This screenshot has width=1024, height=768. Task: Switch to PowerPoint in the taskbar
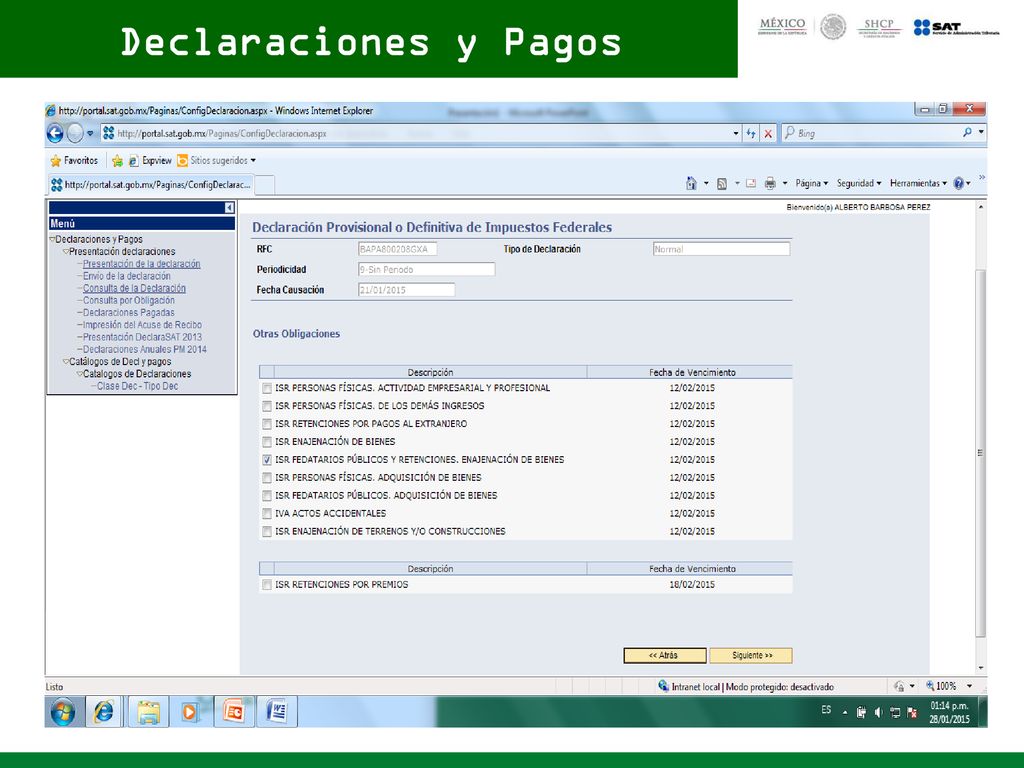234,712
